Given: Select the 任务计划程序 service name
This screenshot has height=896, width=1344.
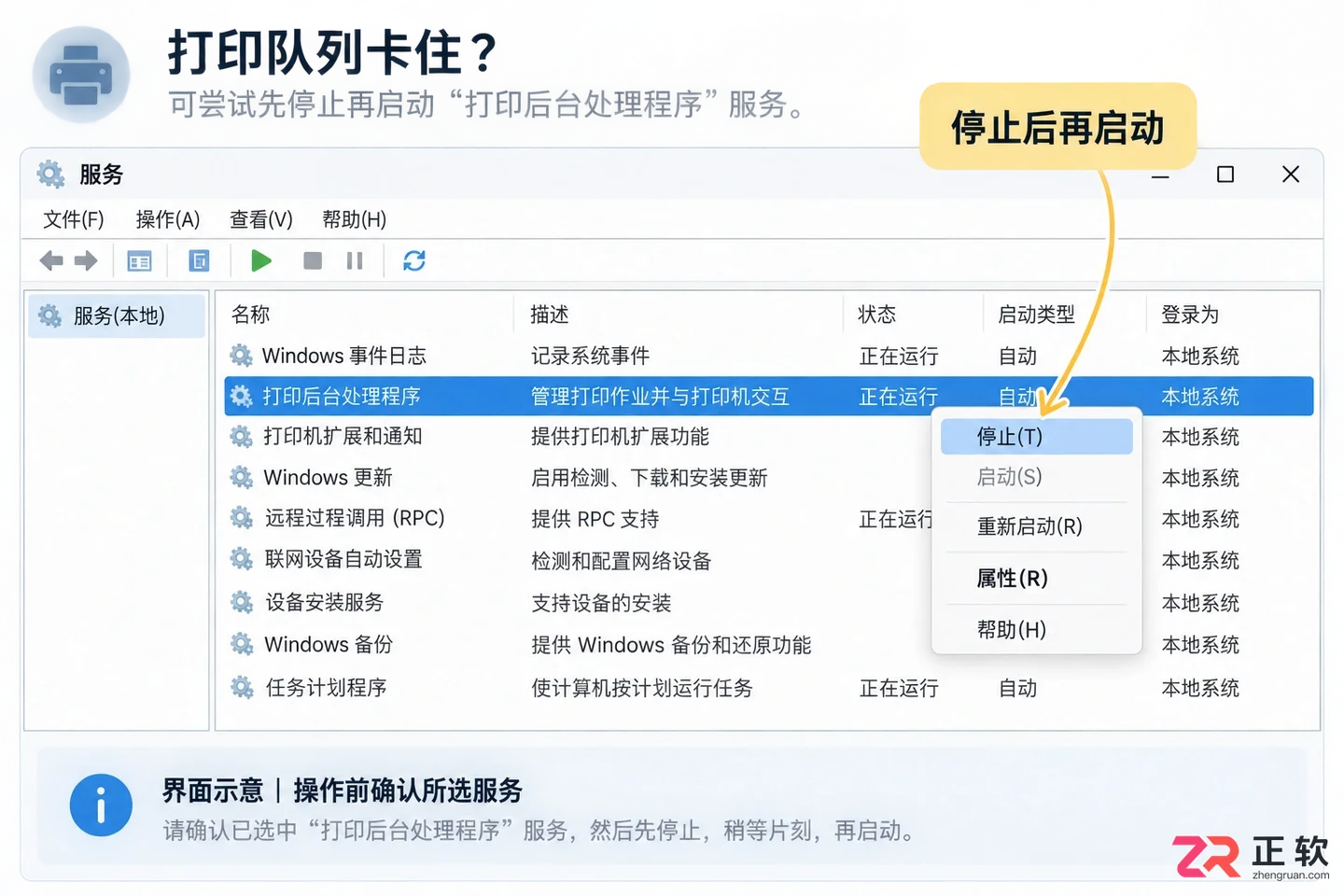Looking at the screenshot, I should click(x=326, y=688).
